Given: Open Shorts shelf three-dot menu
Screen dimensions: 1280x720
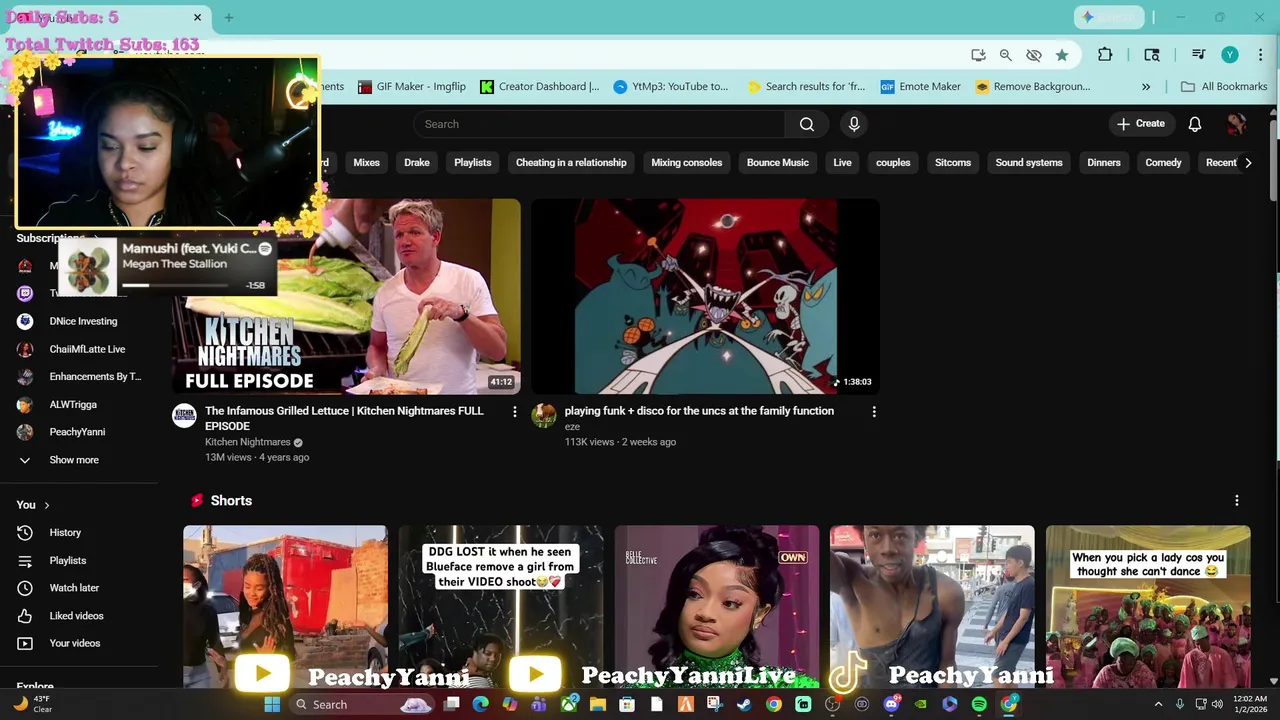Looking at the screenshot, I should pyautogui.click(x=1237, y=501).
